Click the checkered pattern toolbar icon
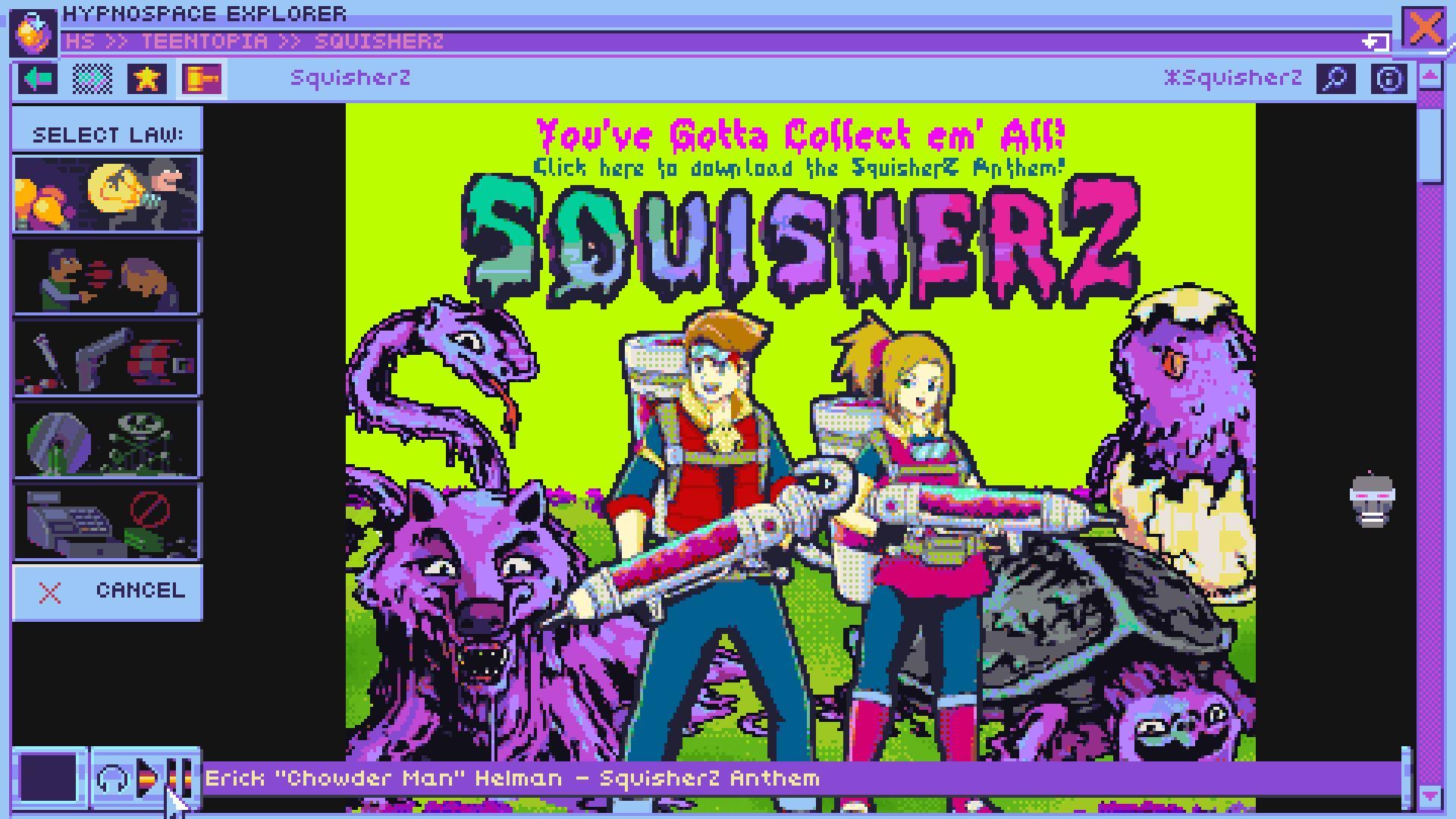The height and width of the screenshot is (819, 1456). tap(92, 77)
